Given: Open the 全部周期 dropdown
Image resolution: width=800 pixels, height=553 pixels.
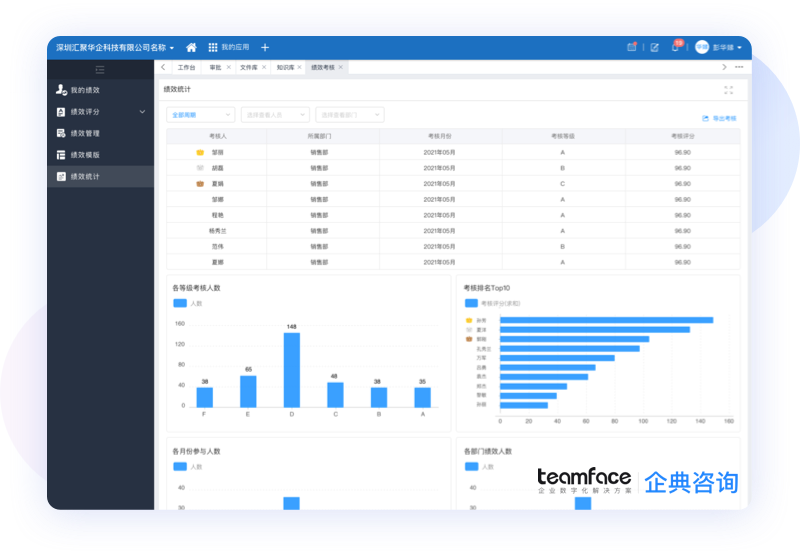Looking at the screenshot, I should (x=201, y=115).
